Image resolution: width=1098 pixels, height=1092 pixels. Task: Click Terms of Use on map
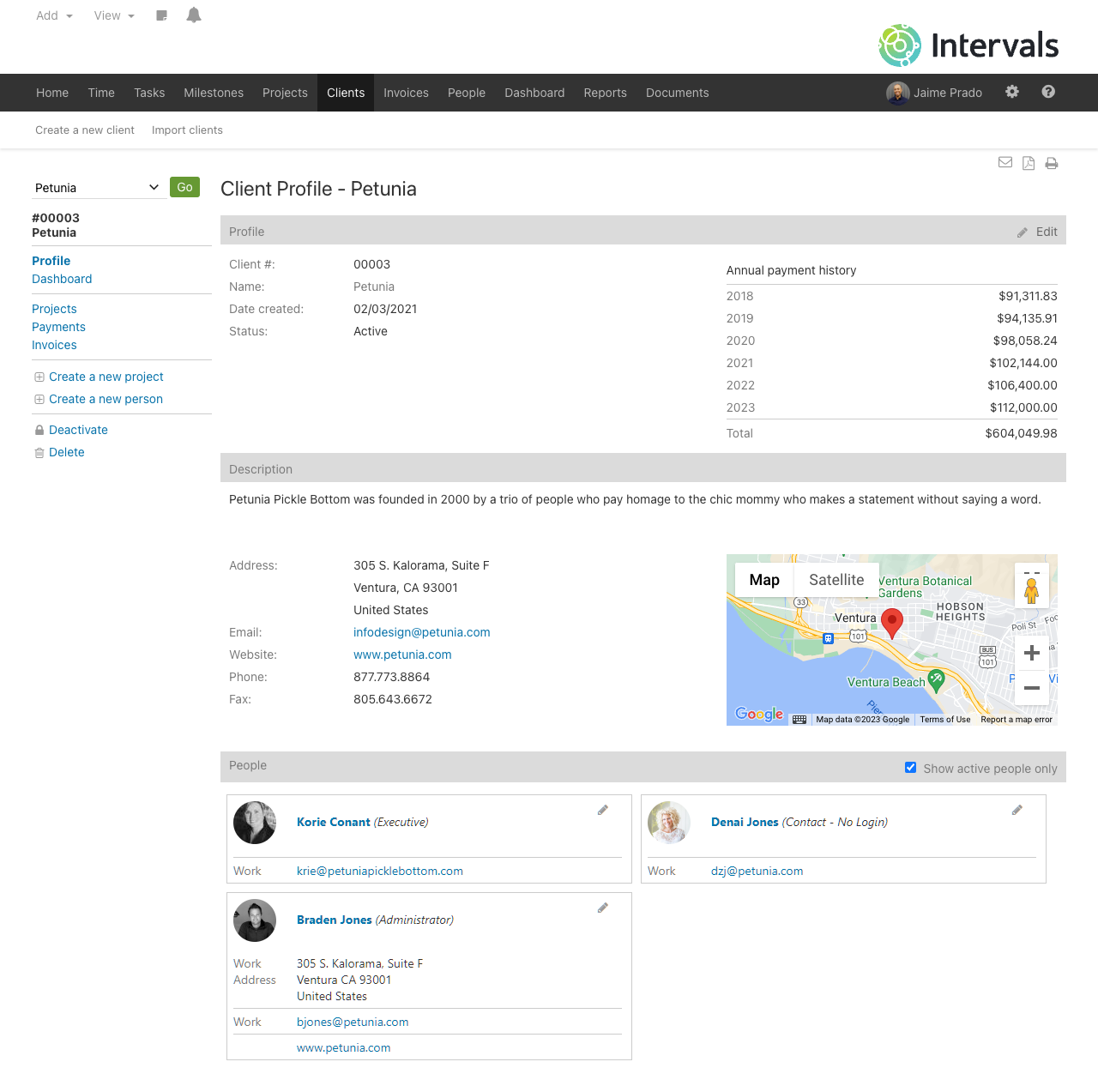coord(945,720)
